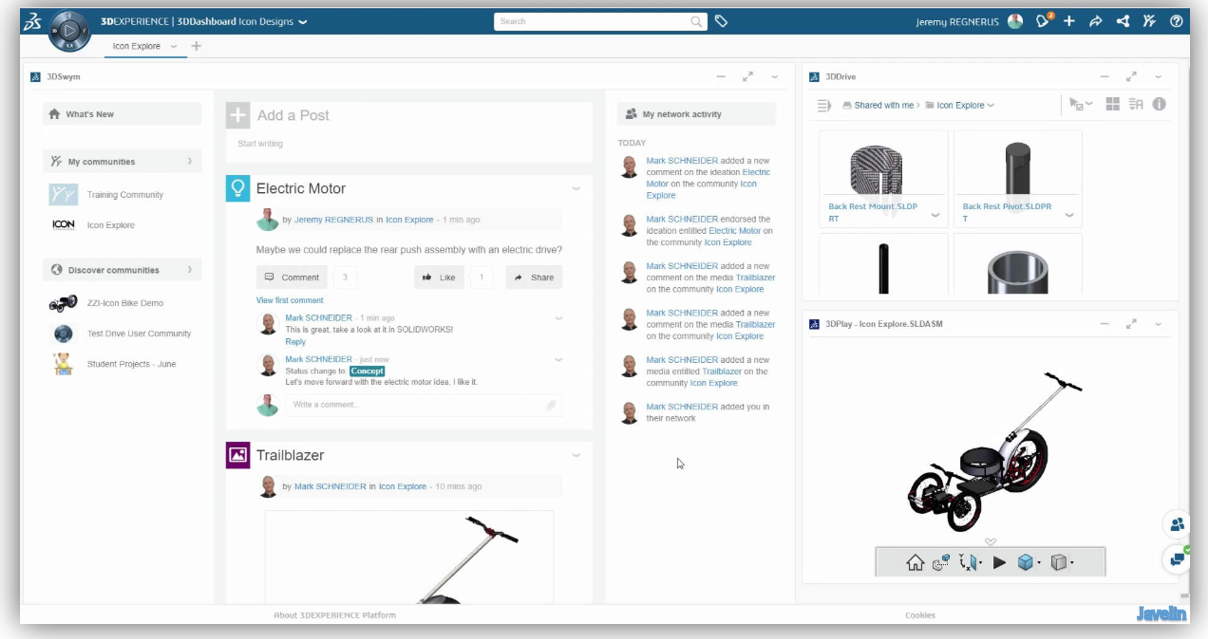Screen dimensions: 1208x639
Task: Open the 3DSwym widget menu chevron
Action: (774, 77)
